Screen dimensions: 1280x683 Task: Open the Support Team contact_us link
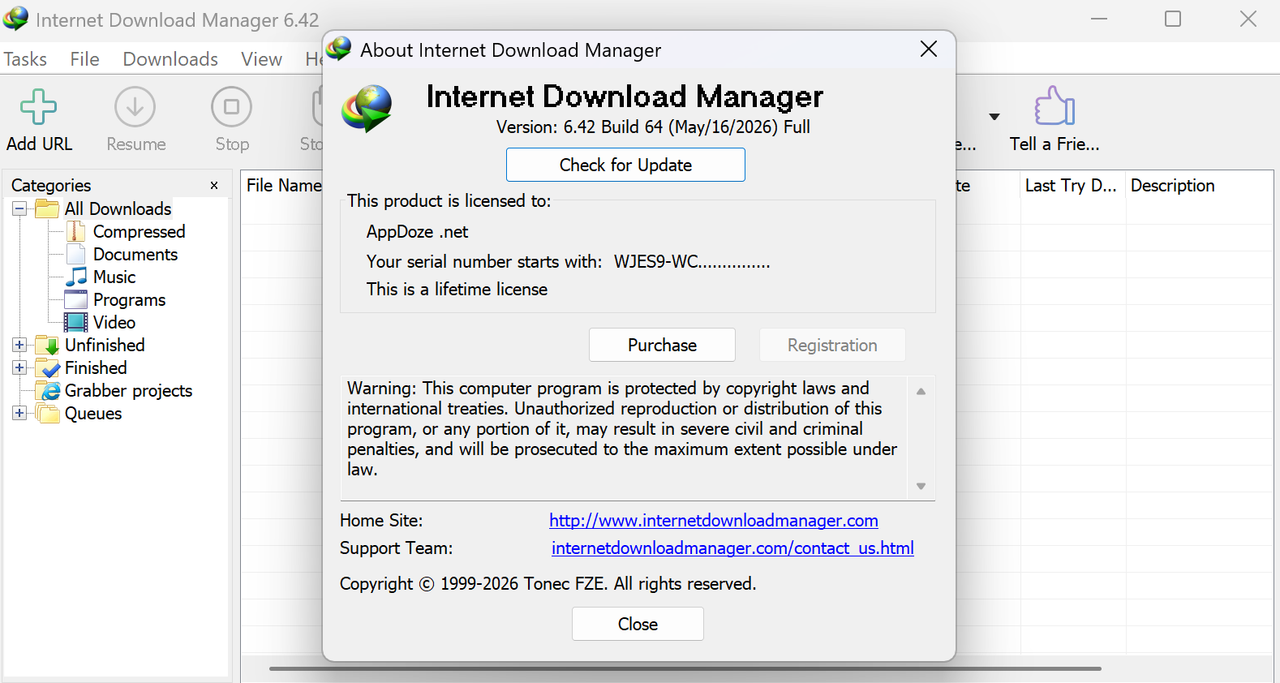click(x=733, y=548)
